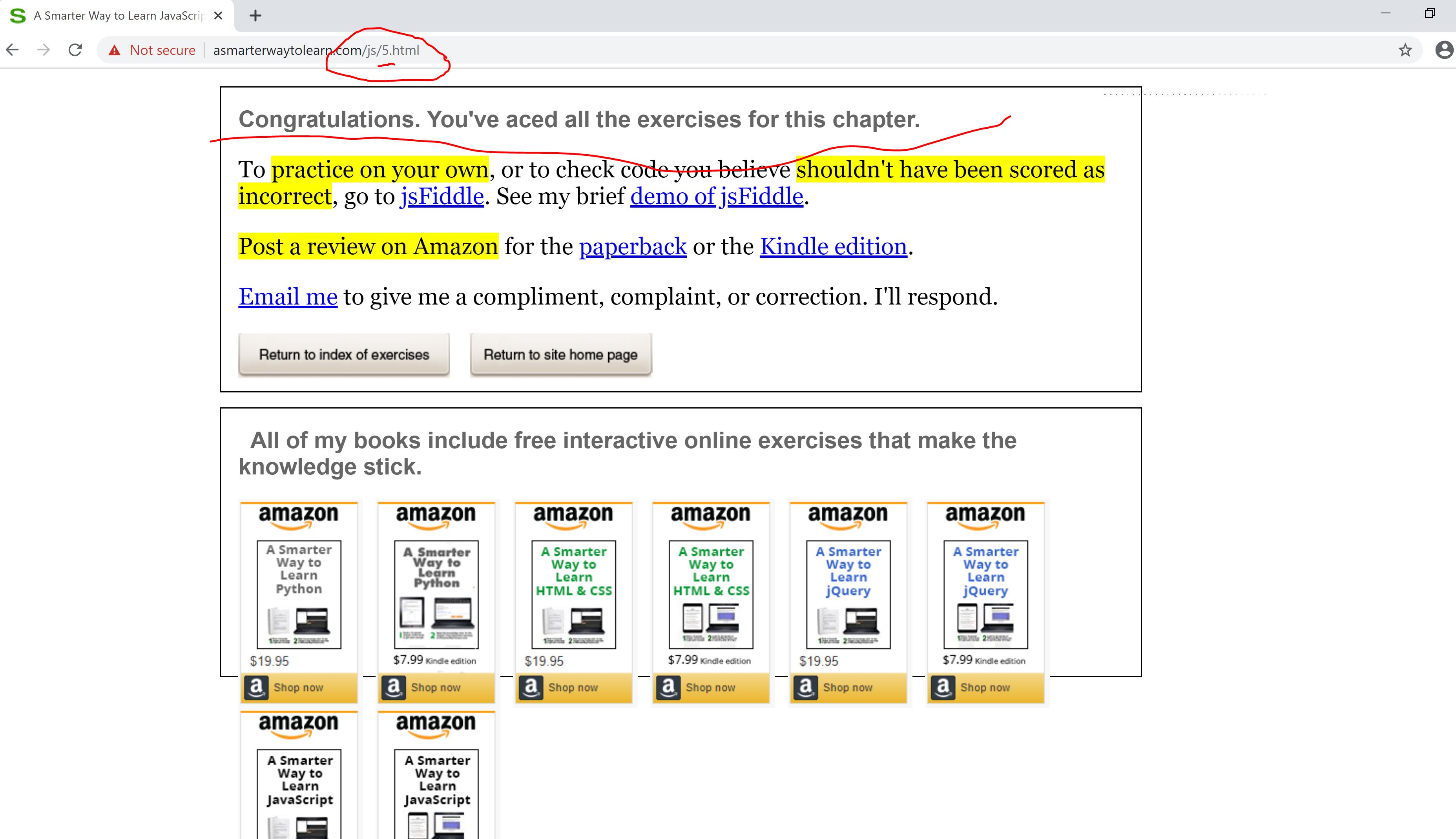Minimize the browser window
Viewport: 1456px width, 839px height.
(1386, 13)
